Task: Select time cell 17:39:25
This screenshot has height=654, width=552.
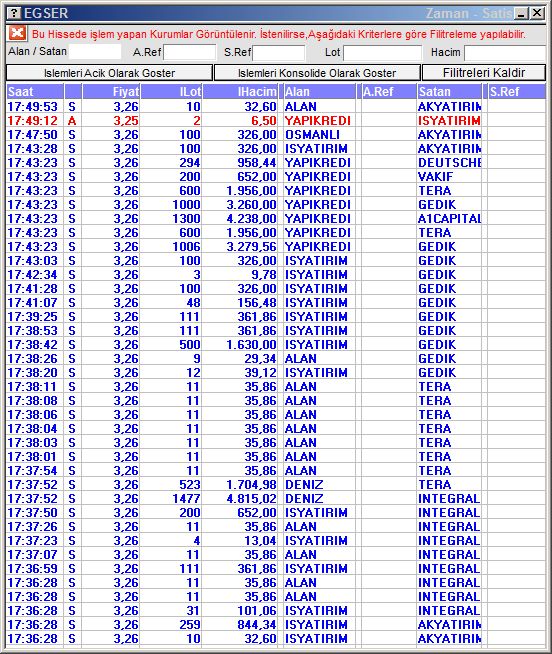Action: click(33, 317)
